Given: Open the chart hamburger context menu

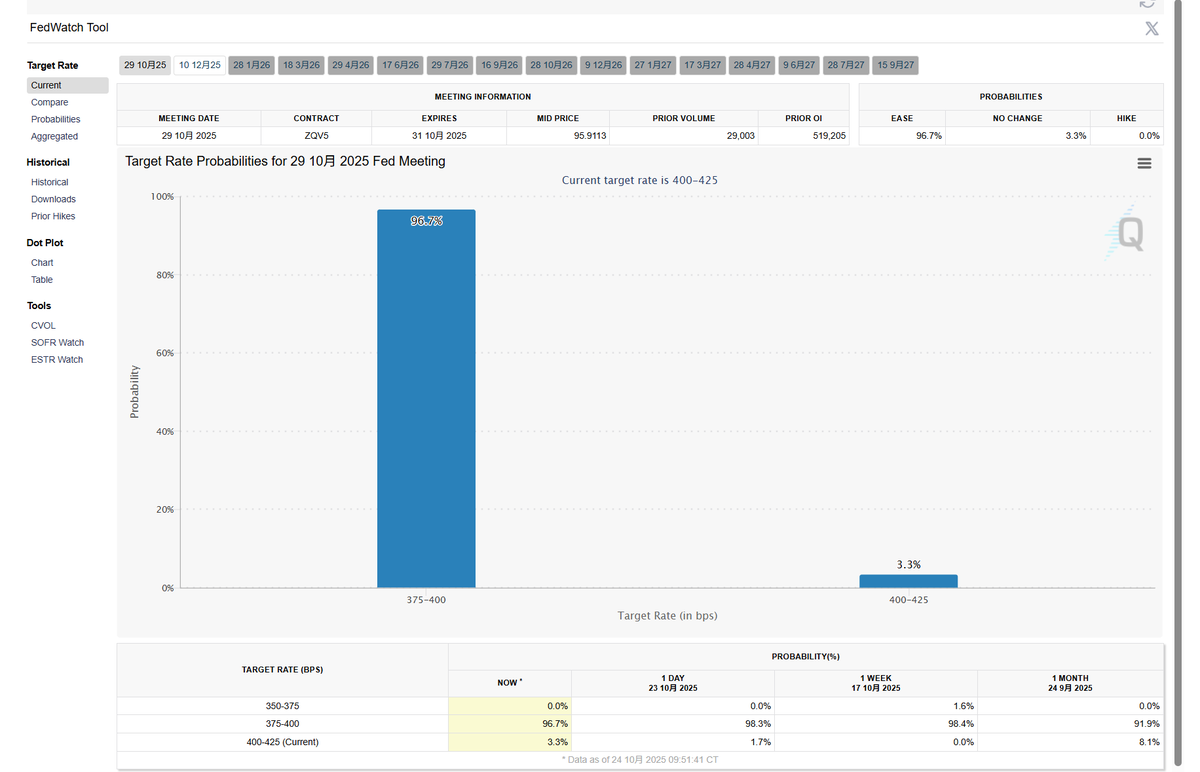Looking at the screenshot, I should [1144, 163].
